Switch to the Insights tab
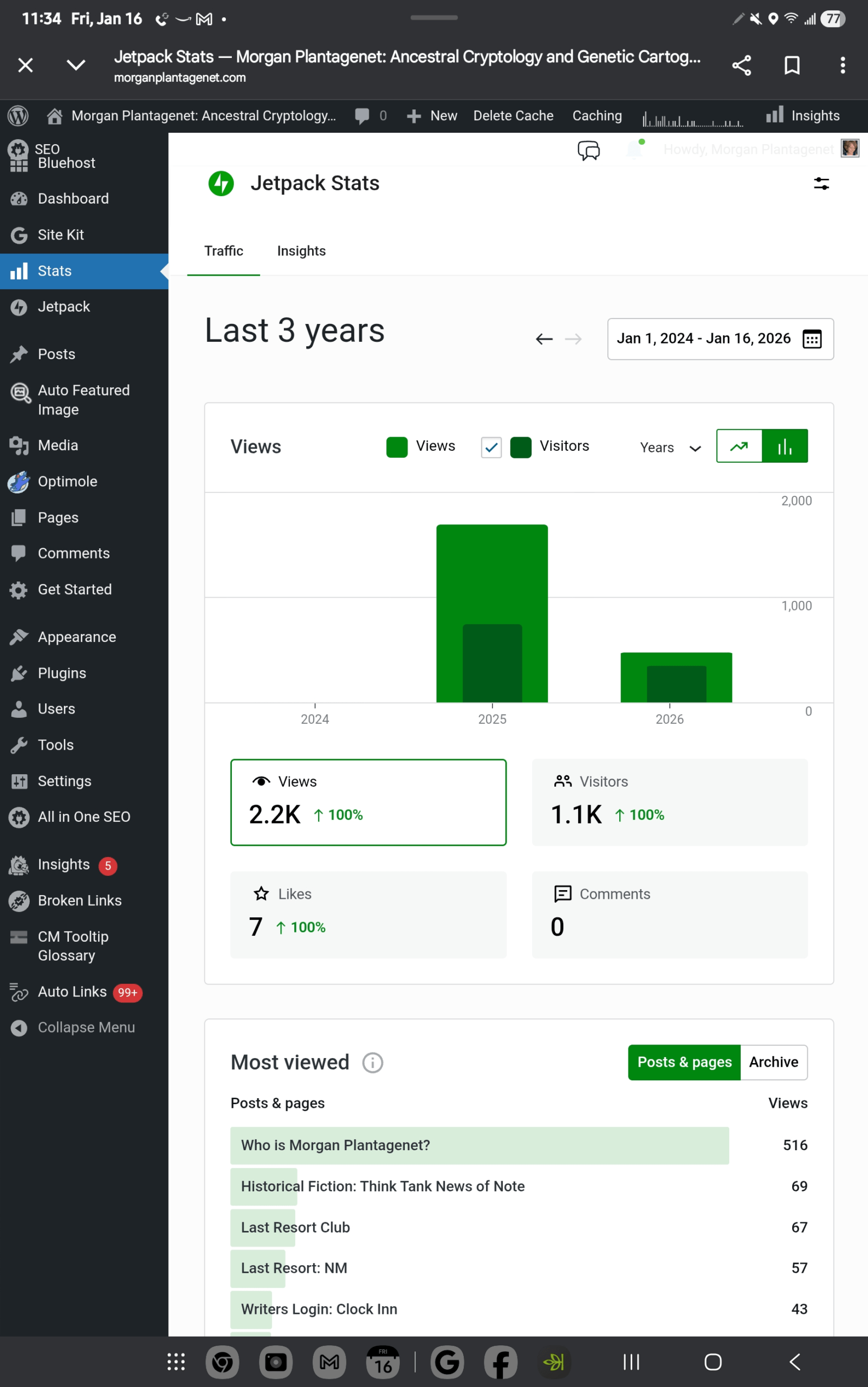The width and height of the screenshot is (868, 1387). click(x=301, y=251)
